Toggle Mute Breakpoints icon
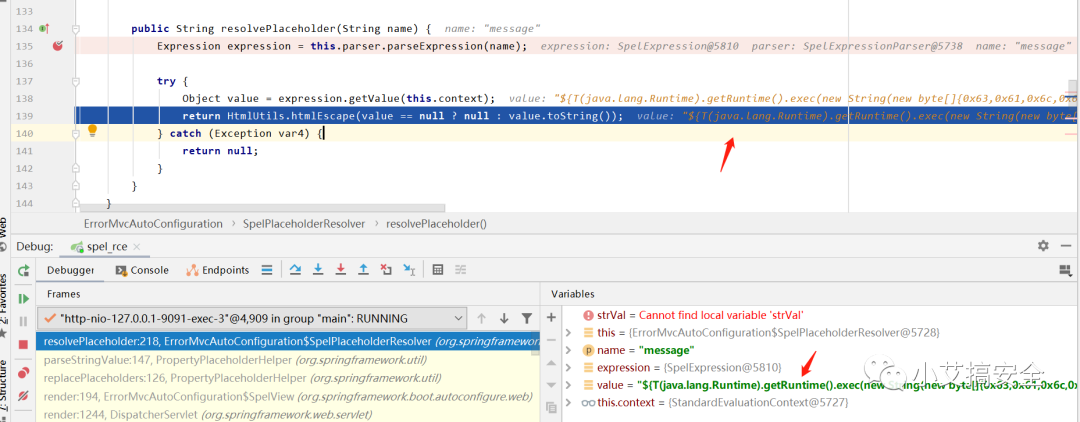The width and height of the screenshot is (1080, 422). [24, 396]
